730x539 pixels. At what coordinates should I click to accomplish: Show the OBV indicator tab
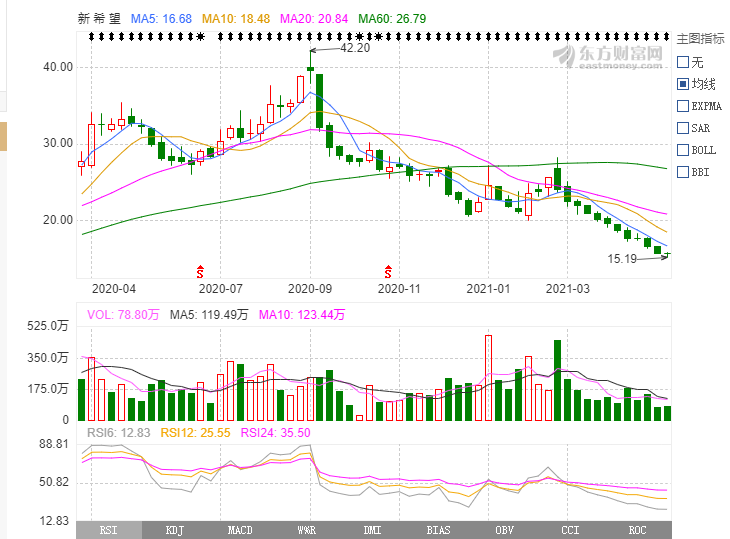[x=504, y=530]
